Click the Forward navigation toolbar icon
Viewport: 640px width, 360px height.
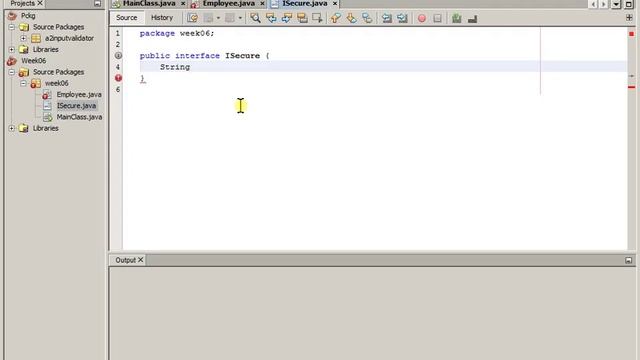pos(230,18)
